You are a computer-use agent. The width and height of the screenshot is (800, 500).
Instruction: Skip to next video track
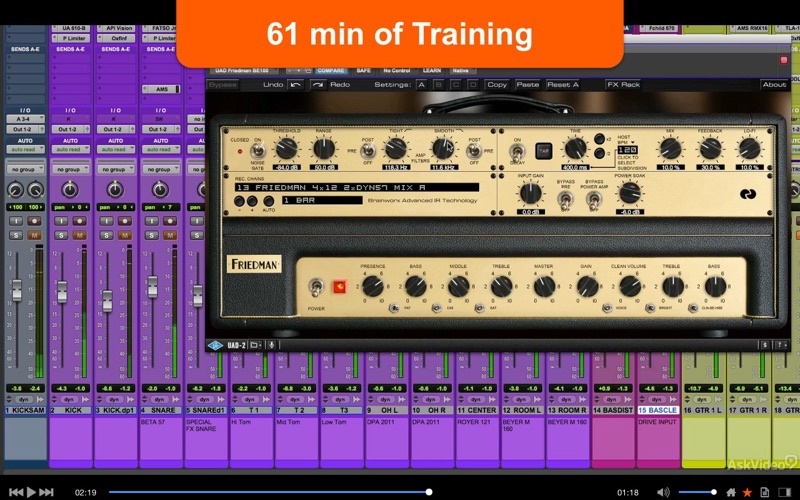click(x=46, y=492)
